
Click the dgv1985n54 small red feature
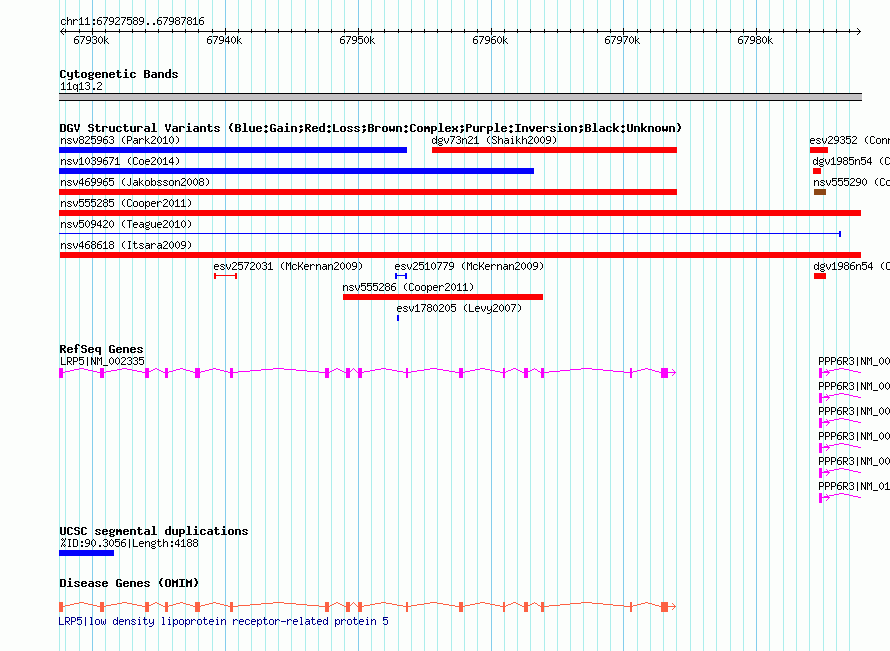(x=817, y=171)
